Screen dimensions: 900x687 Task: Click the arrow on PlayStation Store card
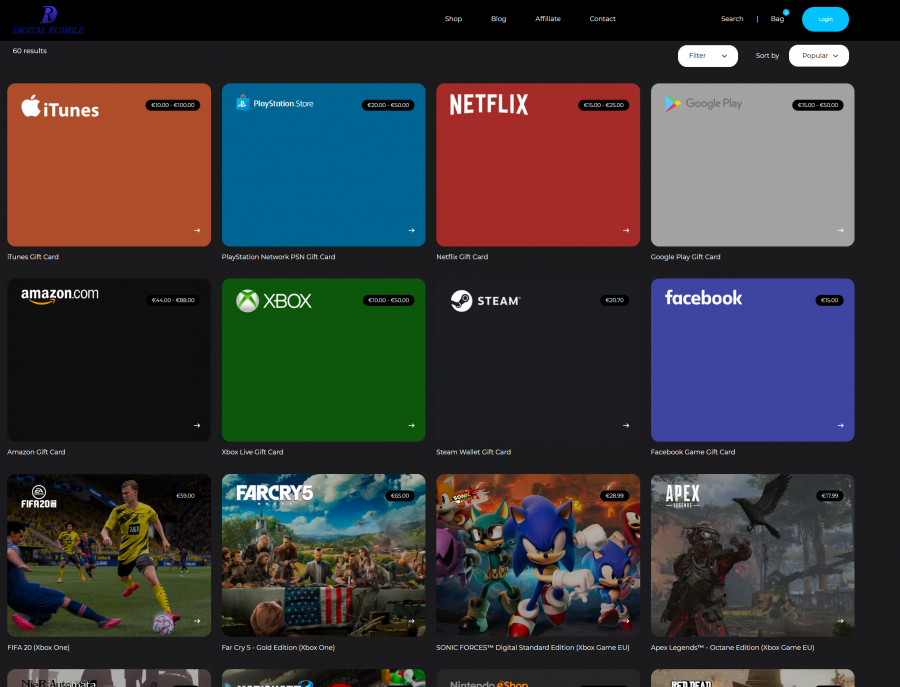click(411, 230)
